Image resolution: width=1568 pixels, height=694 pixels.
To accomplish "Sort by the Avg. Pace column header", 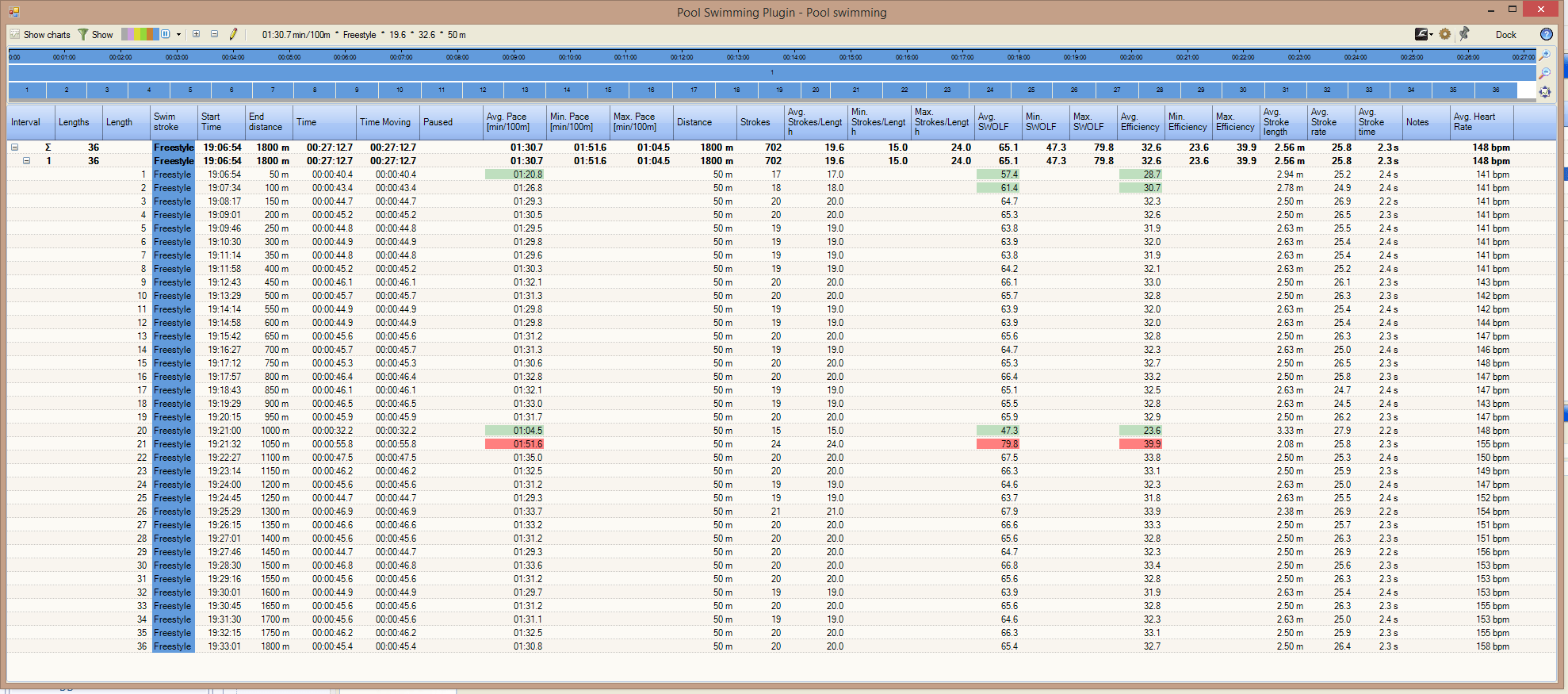I will pos(514,122).
